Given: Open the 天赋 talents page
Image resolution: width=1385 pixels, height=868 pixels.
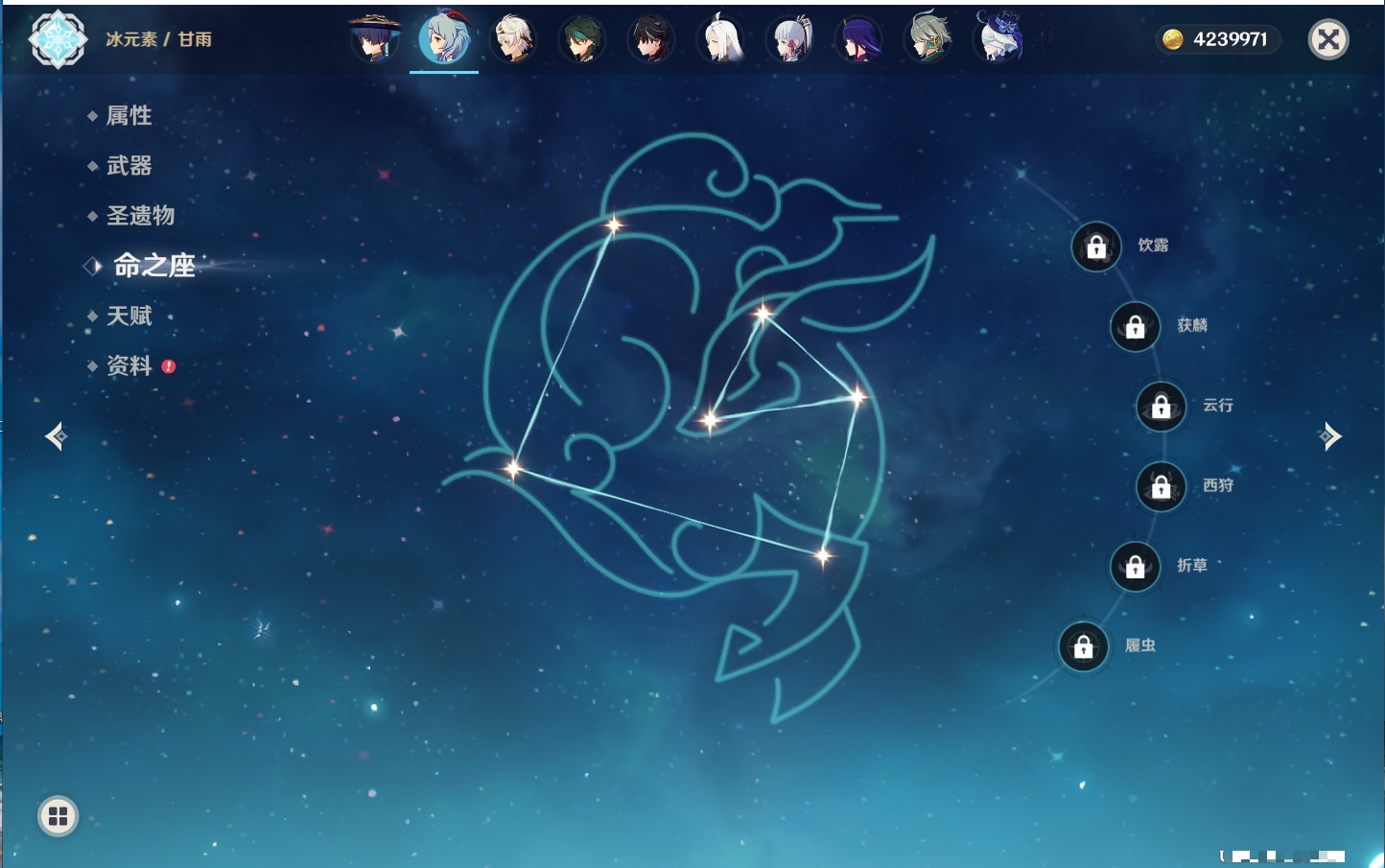Looking at the screenshot, I should click(x=129, y=316).
